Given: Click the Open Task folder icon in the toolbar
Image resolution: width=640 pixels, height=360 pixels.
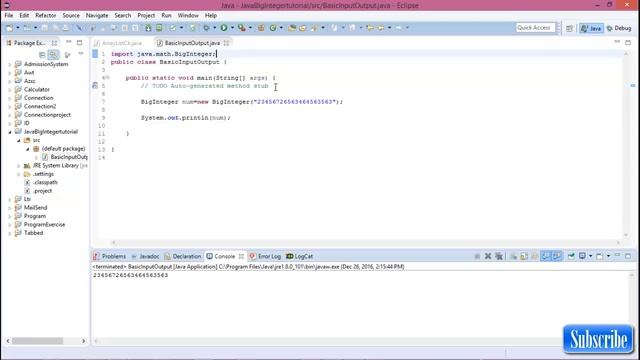Looking at the screenshot, I should [302, 28].
